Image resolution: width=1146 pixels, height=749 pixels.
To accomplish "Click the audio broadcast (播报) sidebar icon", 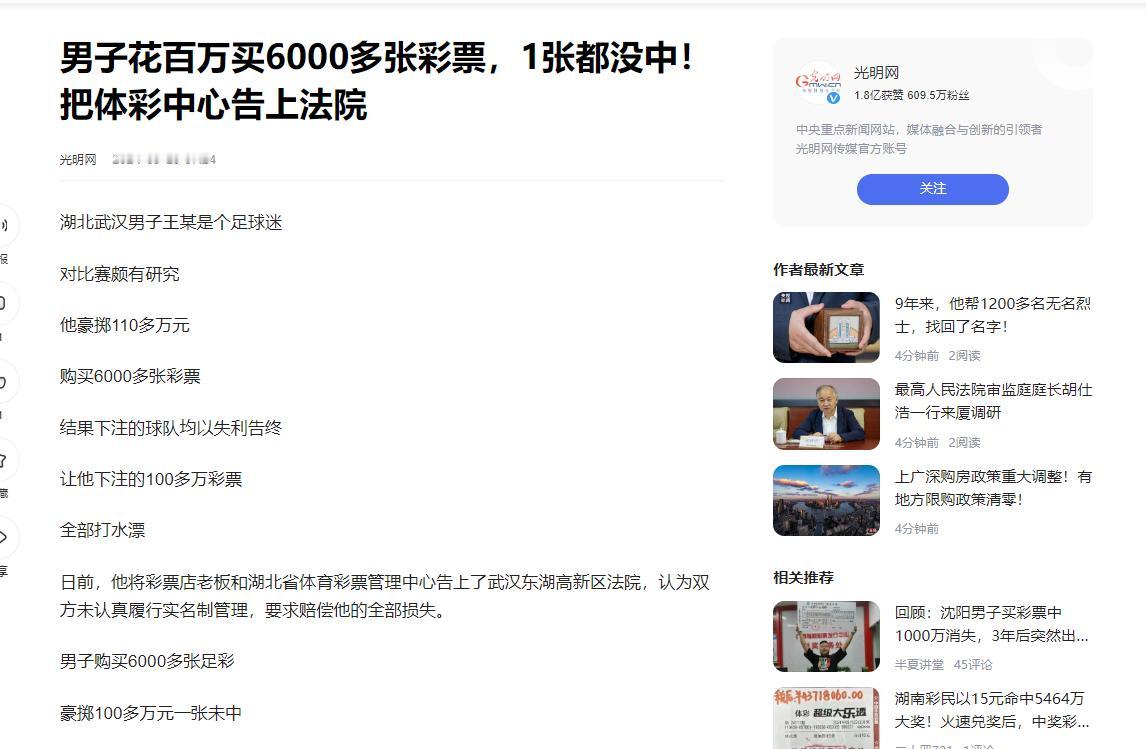I will 4,225.
